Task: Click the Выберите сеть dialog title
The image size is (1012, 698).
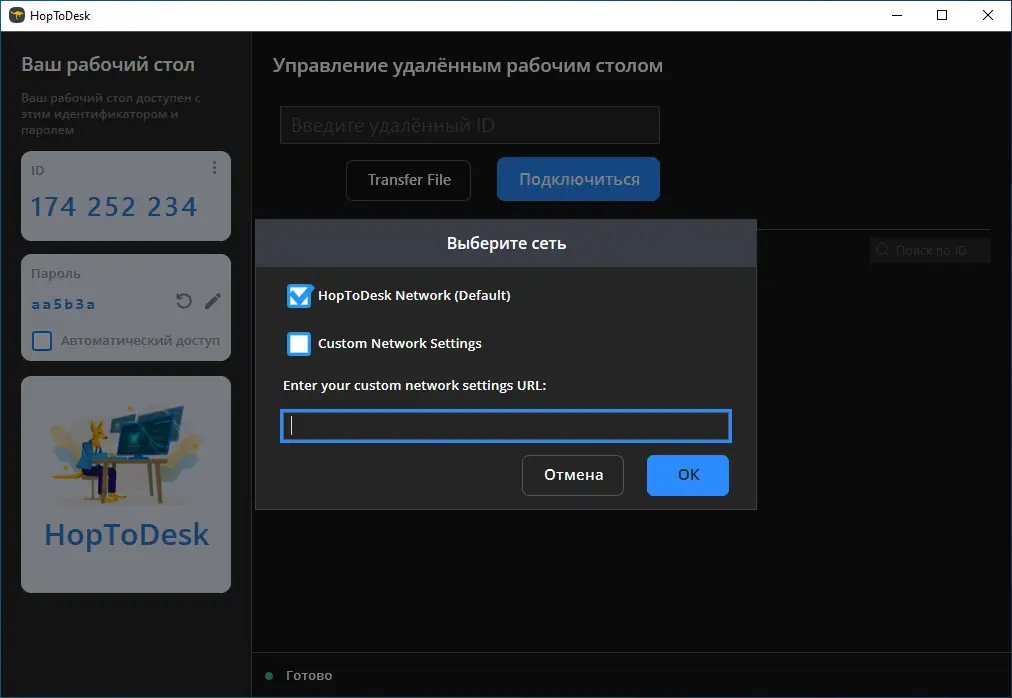Action: pyautogui.click(x=506, y=243)
